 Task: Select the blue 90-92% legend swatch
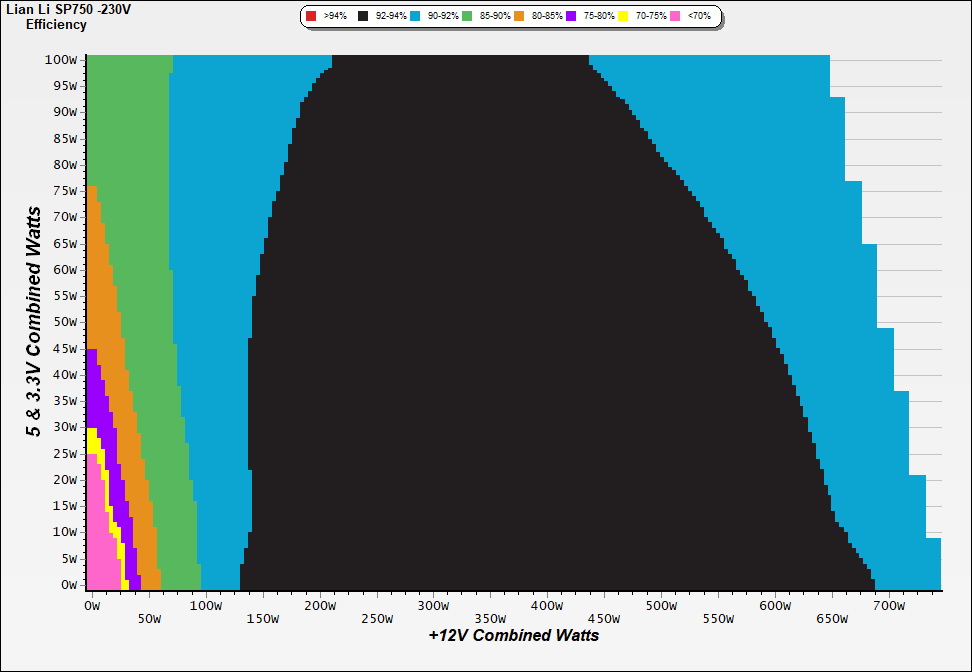(x=414, y=17)
